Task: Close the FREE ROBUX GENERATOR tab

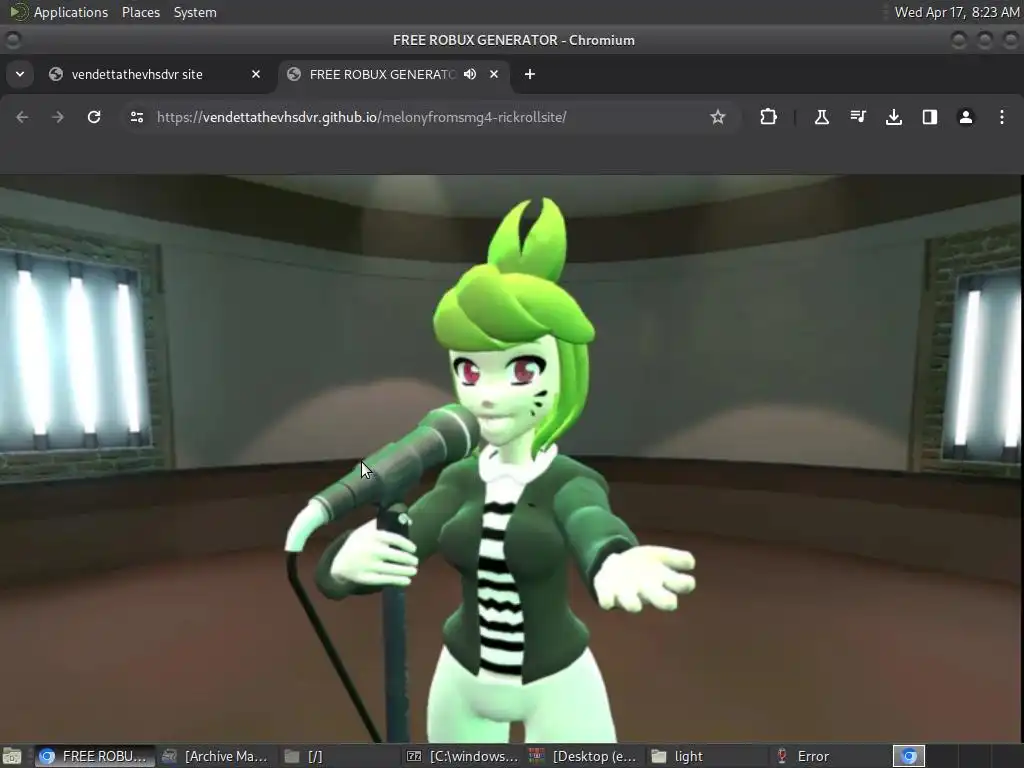Action: tap(494, 74)
